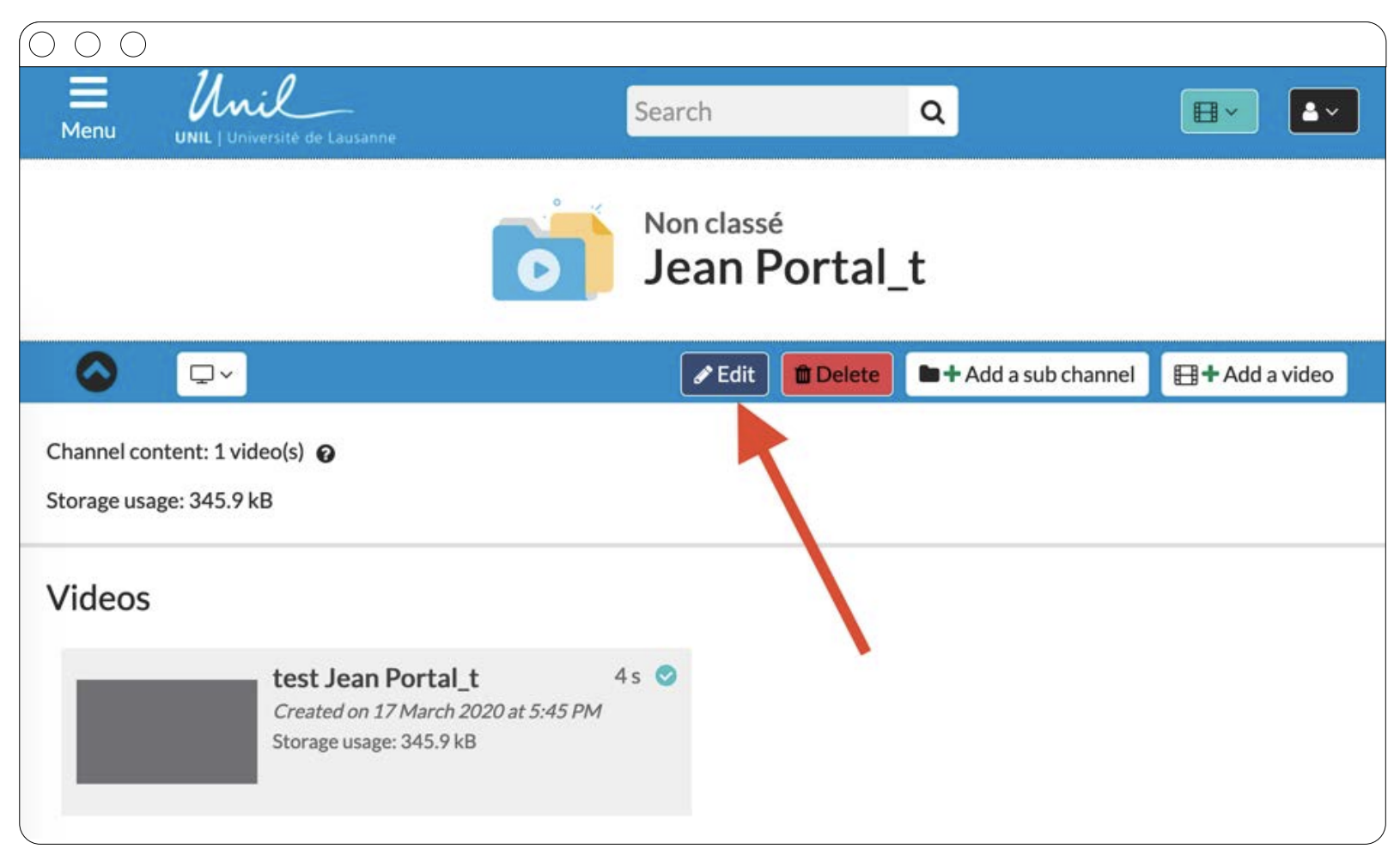The image size is (1400, 855).
Task: Focus the Search input field
Action: click(766, 112)
